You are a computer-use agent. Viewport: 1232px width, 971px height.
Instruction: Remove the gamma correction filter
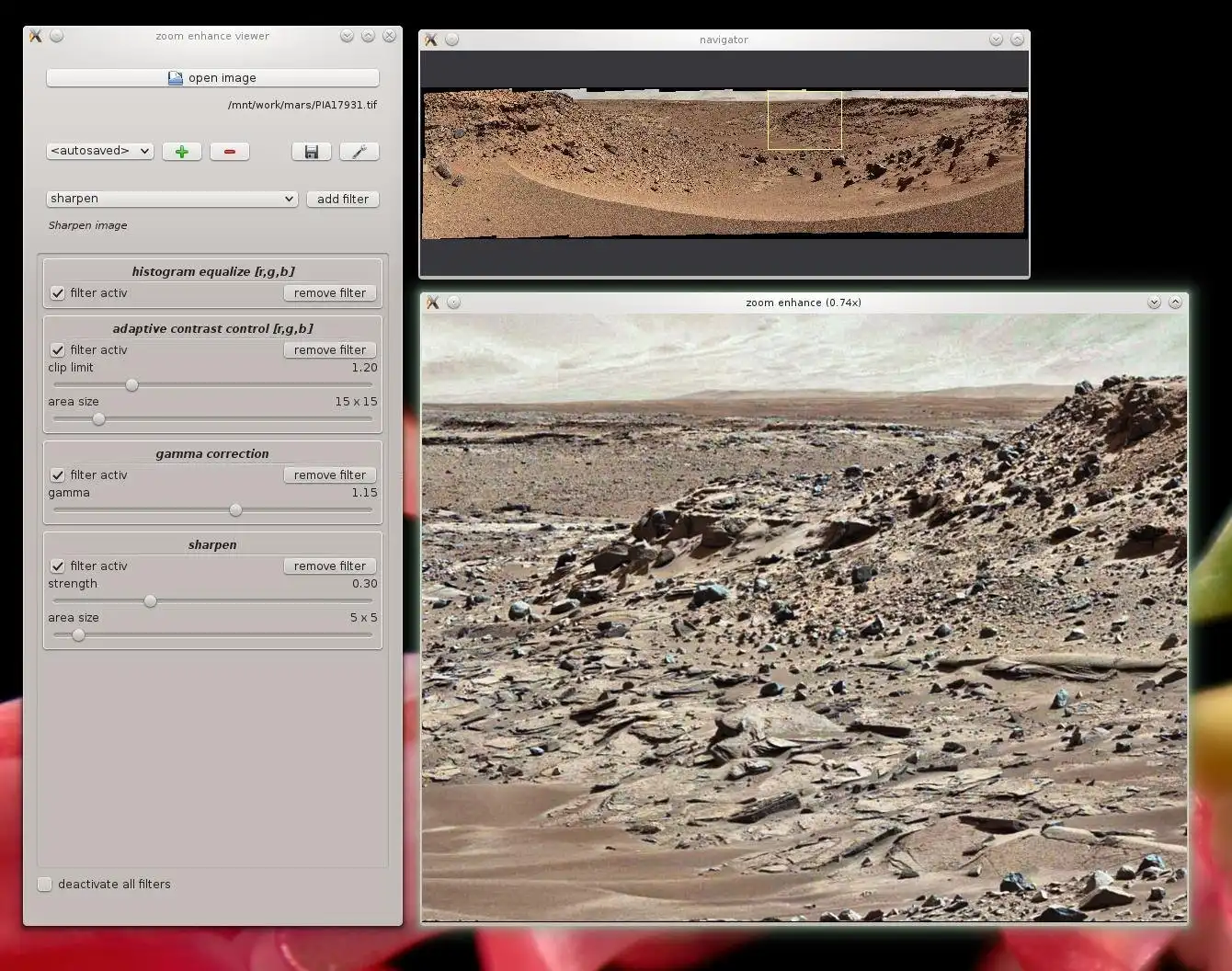(330, 475)
